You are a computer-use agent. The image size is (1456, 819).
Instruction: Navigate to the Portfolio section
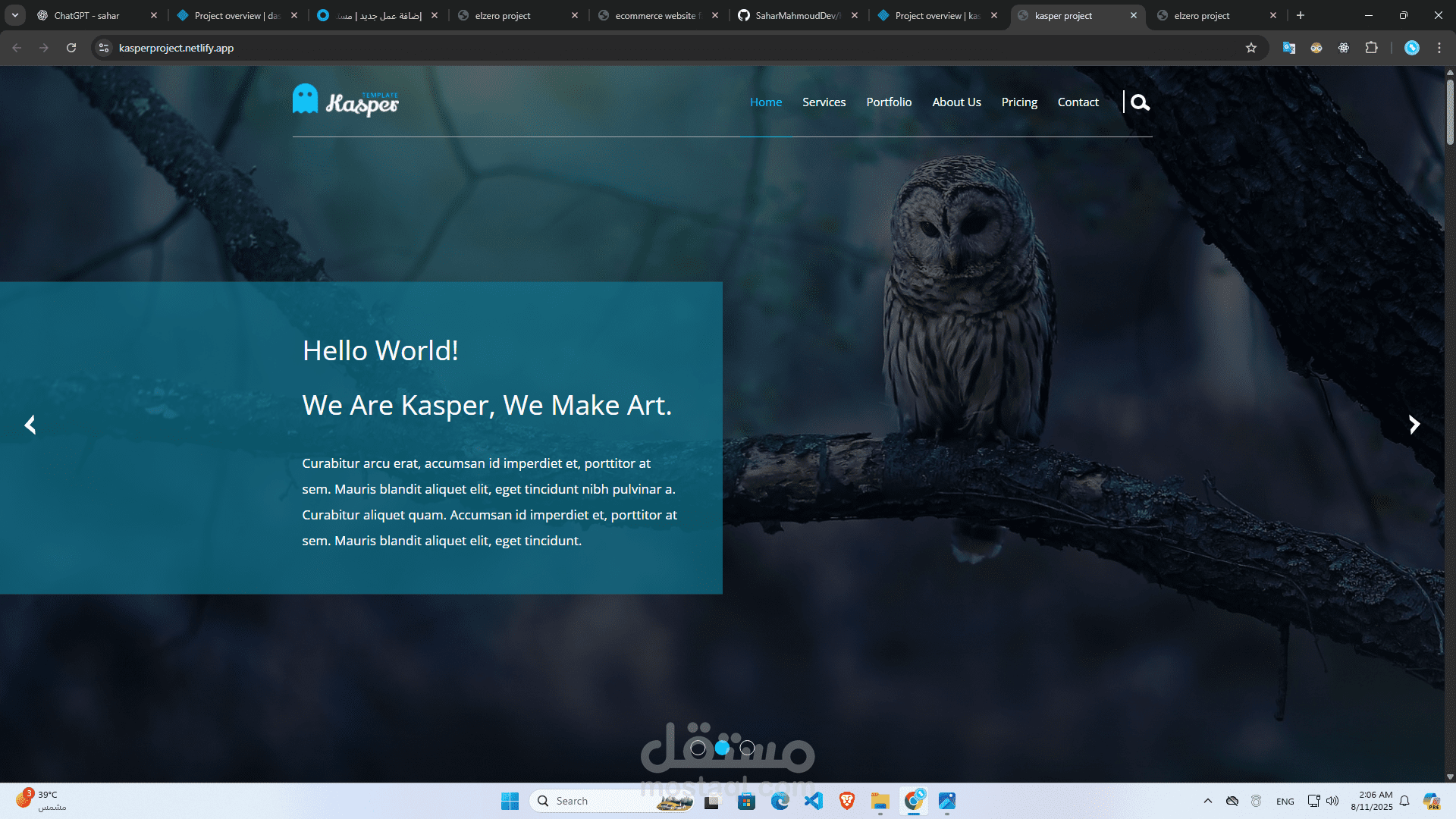[888, 102]
